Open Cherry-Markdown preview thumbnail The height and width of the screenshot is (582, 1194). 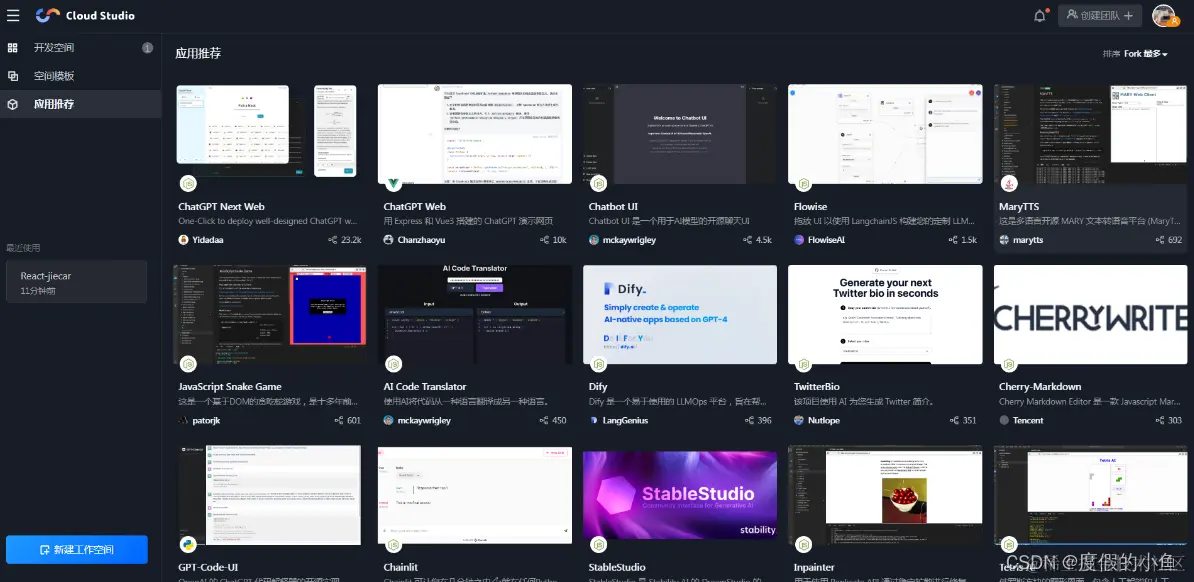(1090, 314)
